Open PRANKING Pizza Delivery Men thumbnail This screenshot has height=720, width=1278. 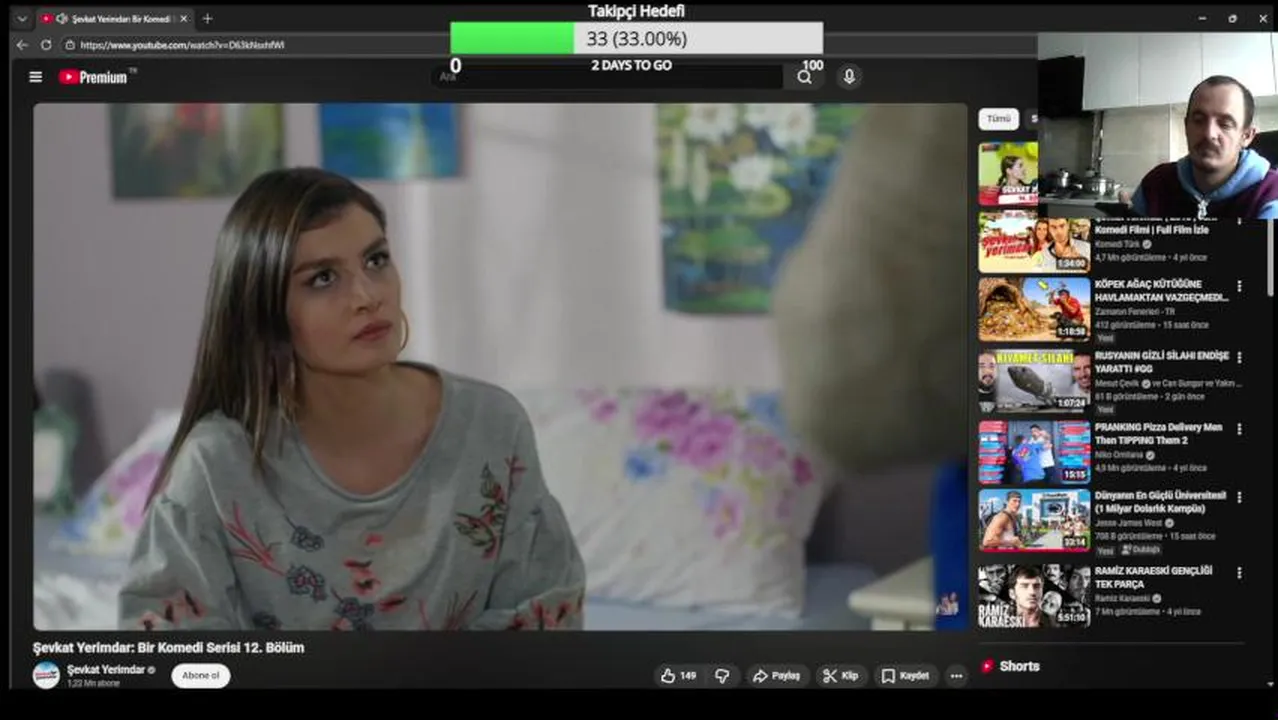click(x=1034, y=452)
